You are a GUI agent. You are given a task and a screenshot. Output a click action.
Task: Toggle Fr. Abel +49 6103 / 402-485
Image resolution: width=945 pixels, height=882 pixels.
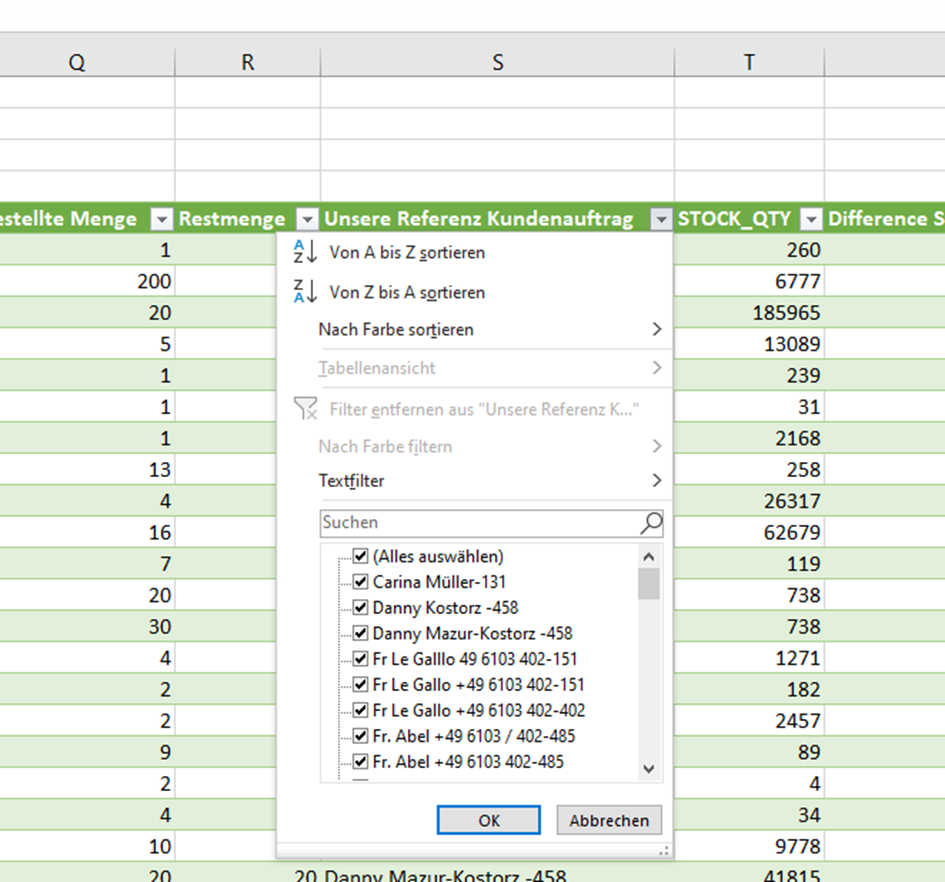pyautogui.click(x=361, y=736)
